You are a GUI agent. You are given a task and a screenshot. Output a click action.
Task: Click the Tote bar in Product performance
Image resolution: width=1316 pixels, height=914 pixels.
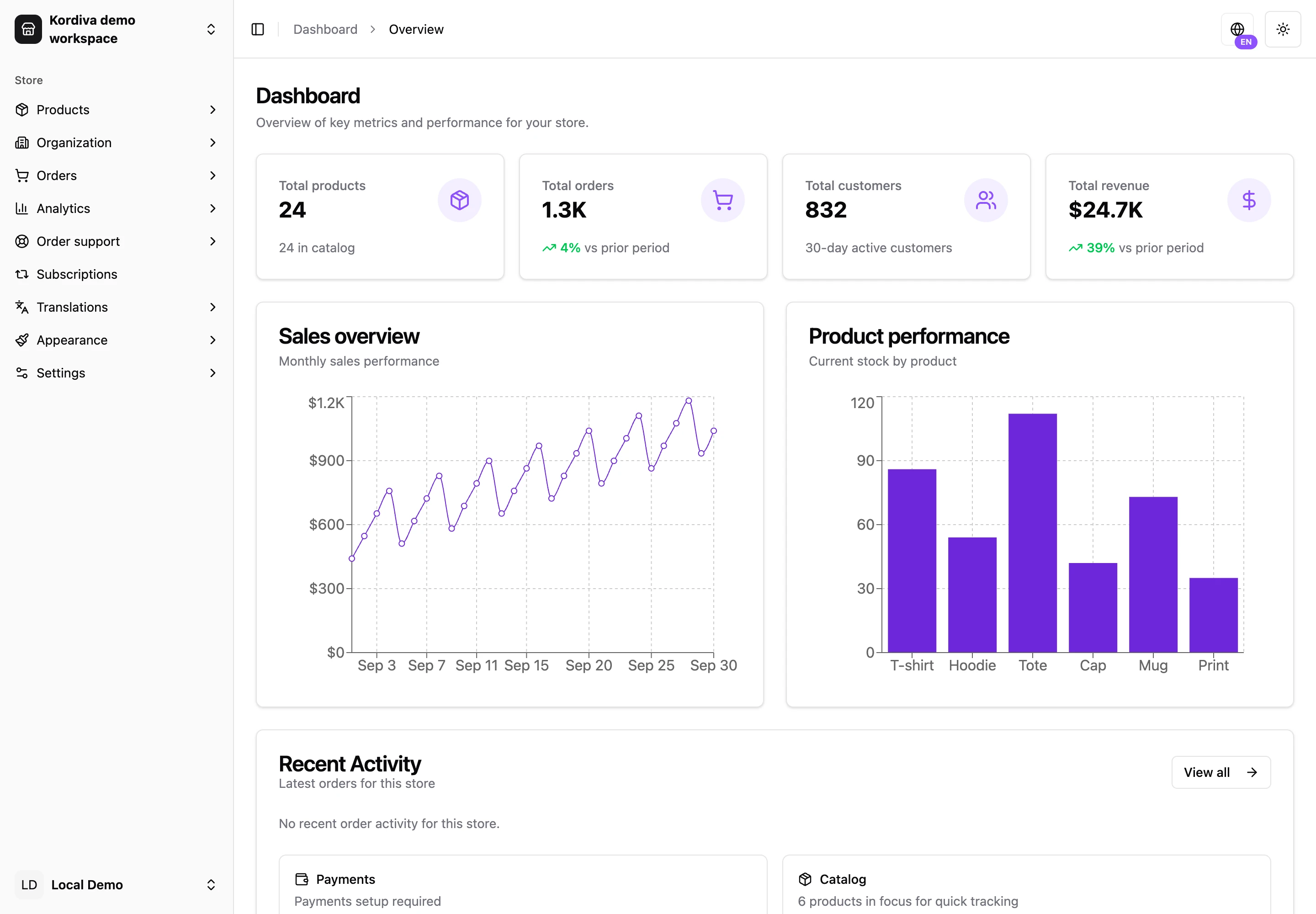pyautogui.click(x=1033, y=532)
